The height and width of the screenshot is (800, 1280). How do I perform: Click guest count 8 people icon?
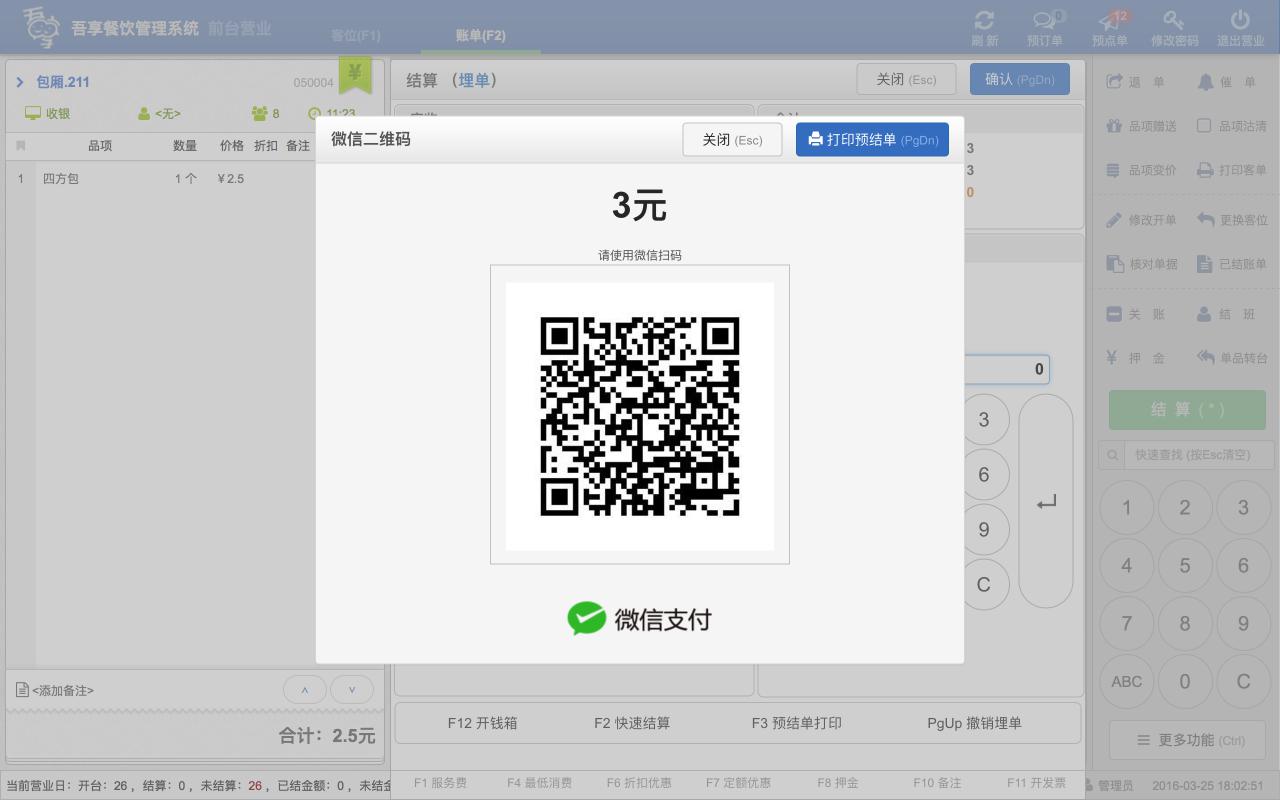[260, 114]
